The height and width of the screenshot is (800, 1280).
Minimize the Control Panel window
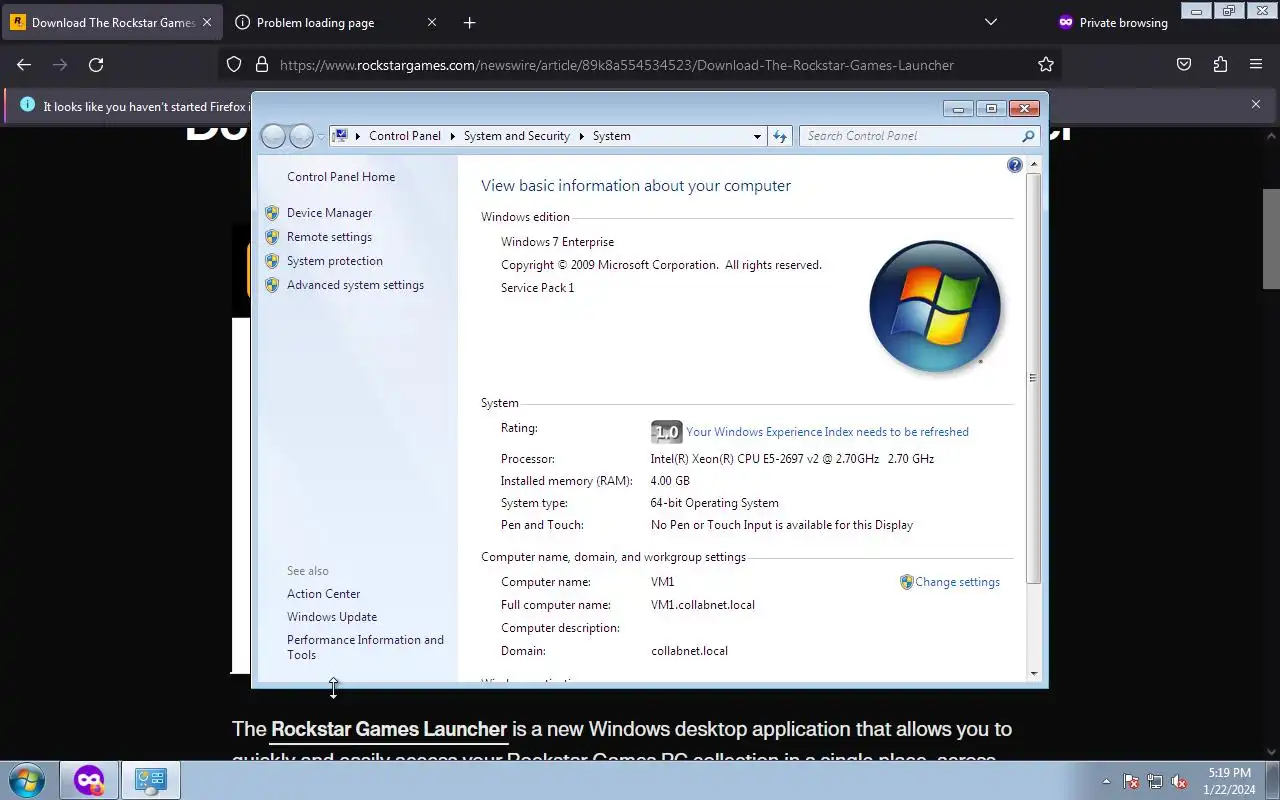click(x=958, y=108)
